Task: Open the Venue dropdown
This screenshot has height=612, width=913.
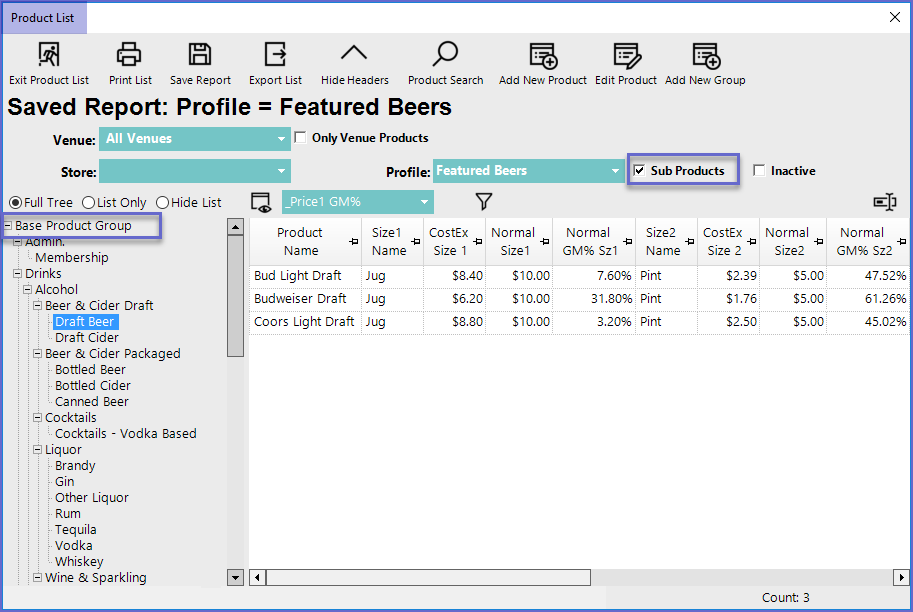Action: 282,139
